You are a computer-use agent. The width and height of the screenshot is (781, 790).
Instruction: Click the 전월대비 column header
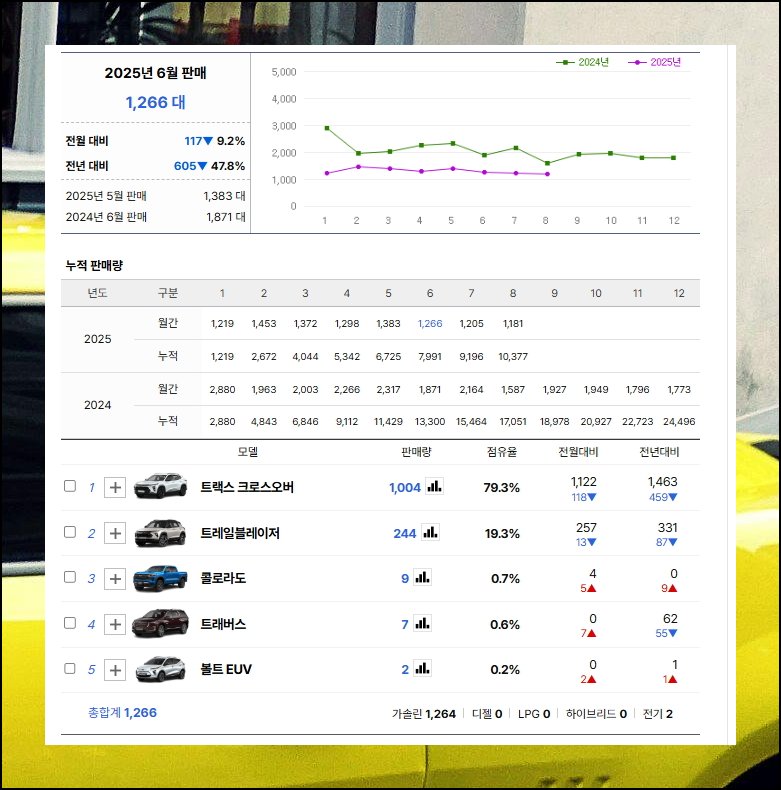pyautogui.click(x=578, y=452)
